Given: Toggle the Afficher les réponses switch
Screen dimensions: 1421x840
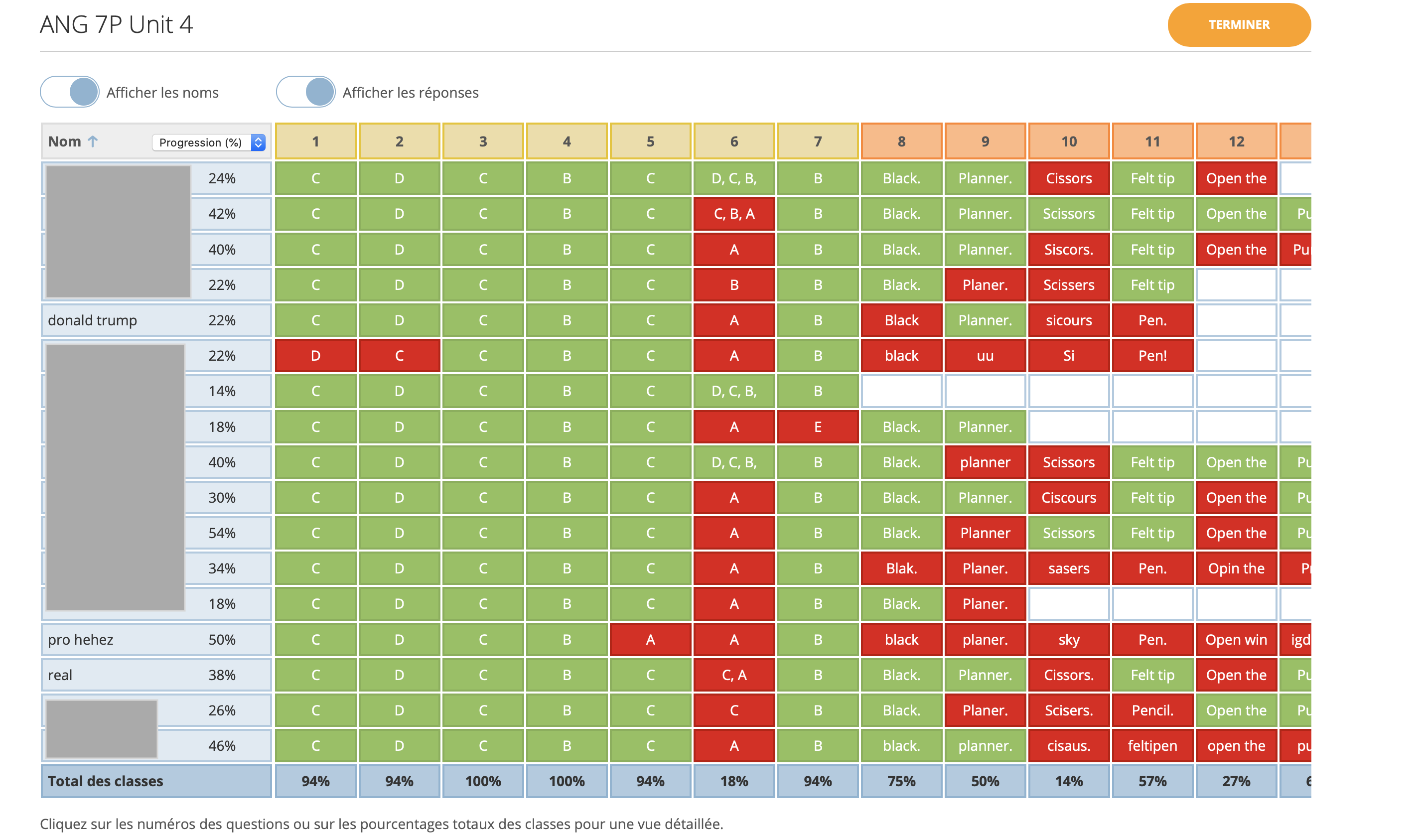Looking at the screenshot, I should pyautogui.click(x=305, y=92).
